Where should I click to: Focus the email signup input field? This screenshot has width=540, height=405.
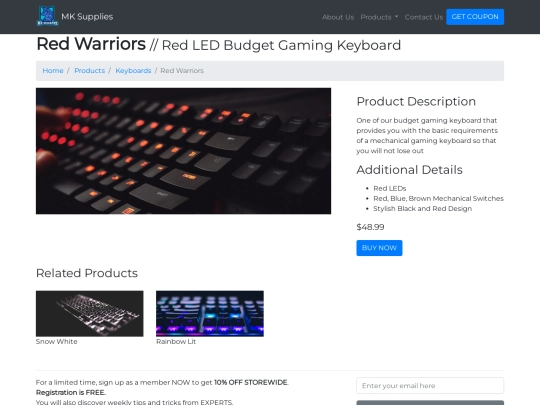(430, 386)
